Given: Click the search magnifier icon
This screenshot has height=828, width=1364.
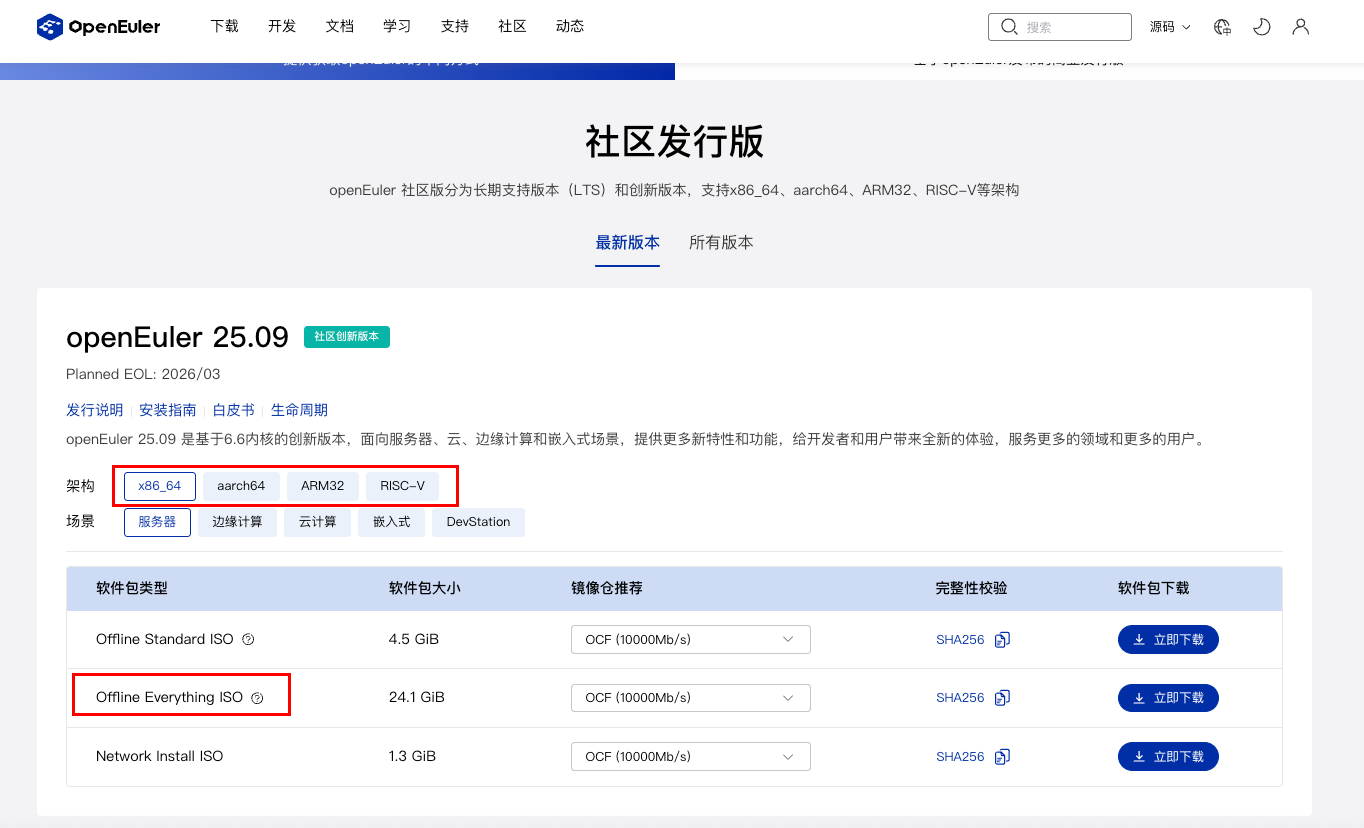Looking at the screenshot, I should click(x=1009, y=27).
